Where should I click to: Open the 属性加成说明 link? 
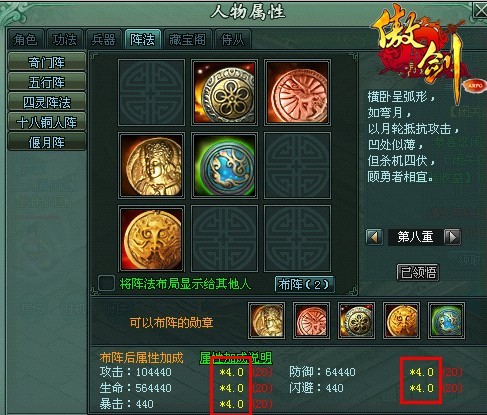236,358
